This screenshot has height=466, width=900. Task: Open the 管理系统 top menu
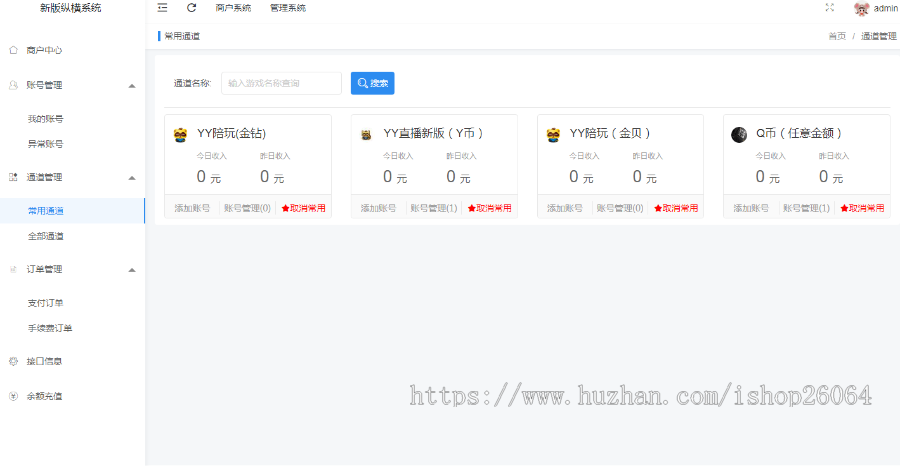tap(288, 8)
